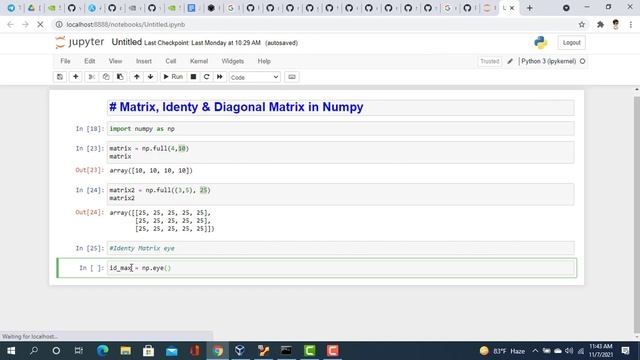The image size is (640, 360).
Task: Open the cell type Code dropdown
Action: 255,77
